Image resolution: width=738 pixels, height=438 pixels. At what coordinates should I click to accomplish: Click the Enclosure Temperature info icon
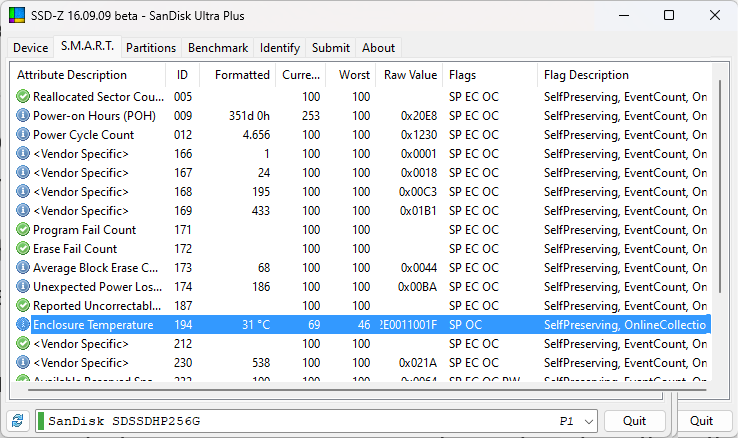pyautogui.click(x=23, y=325)
